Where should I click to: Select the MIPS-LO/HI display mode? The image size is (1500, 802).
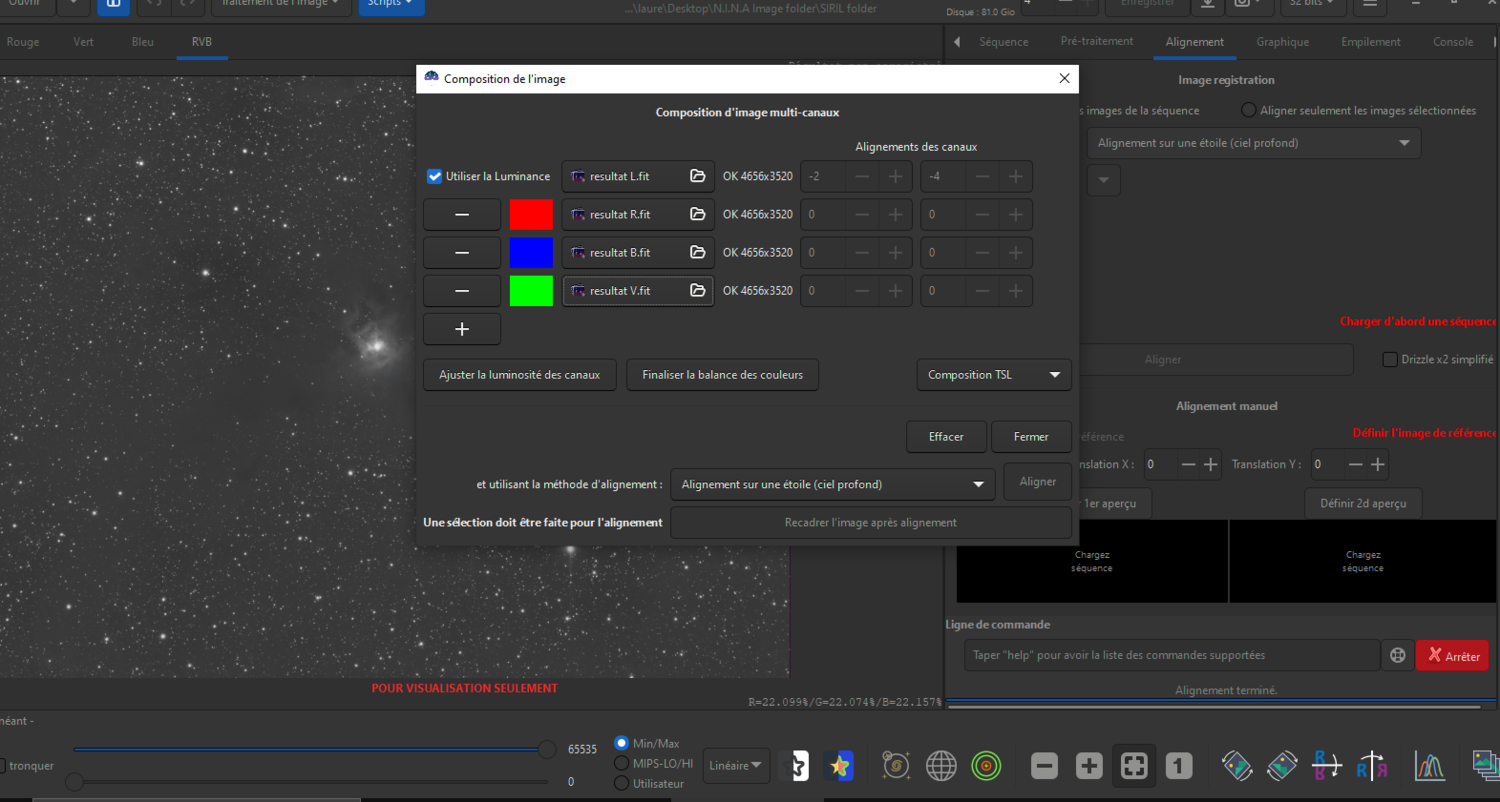[622, 763]
